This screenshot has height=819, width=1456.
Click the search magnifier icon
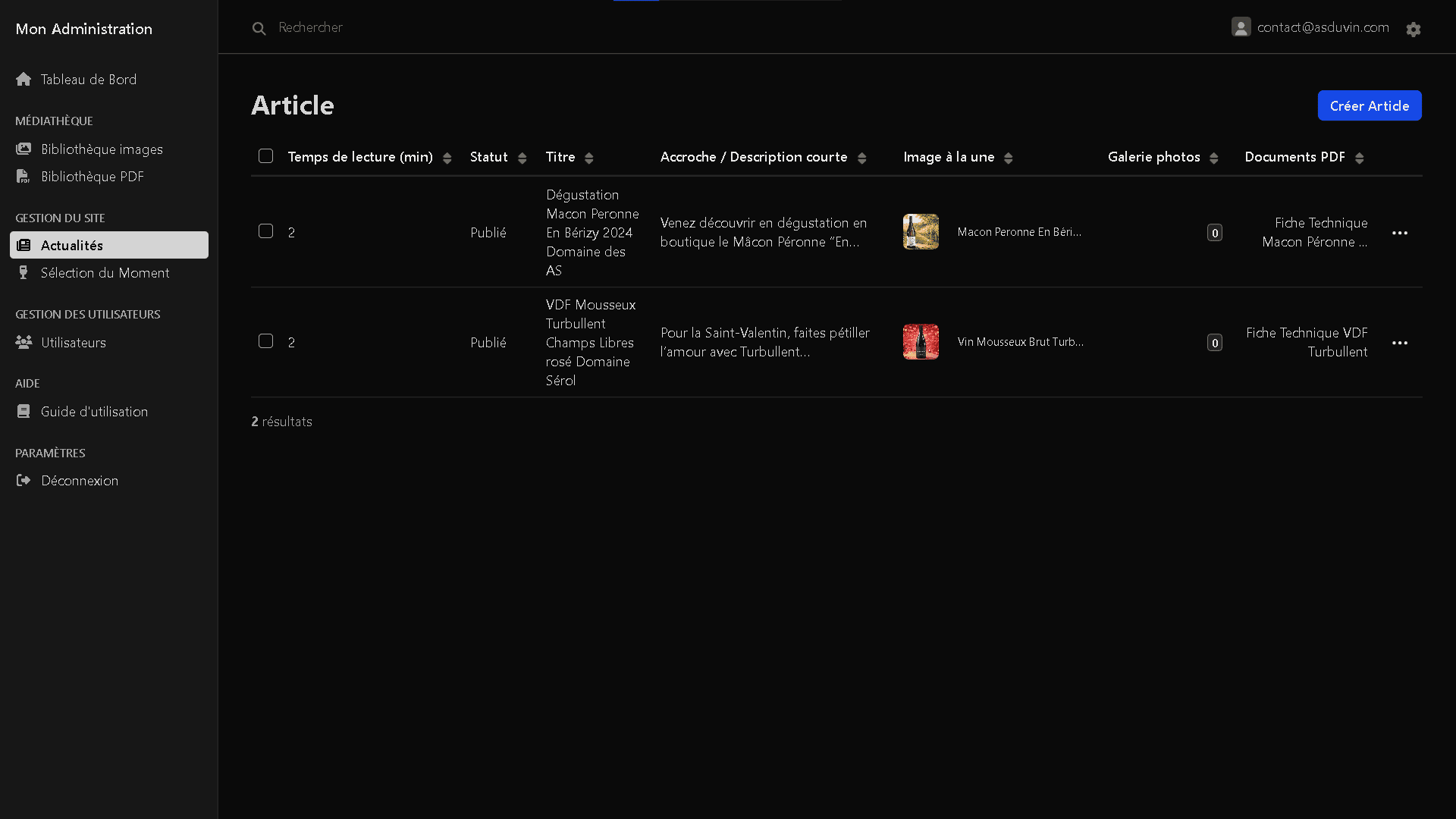click(259, 29)
